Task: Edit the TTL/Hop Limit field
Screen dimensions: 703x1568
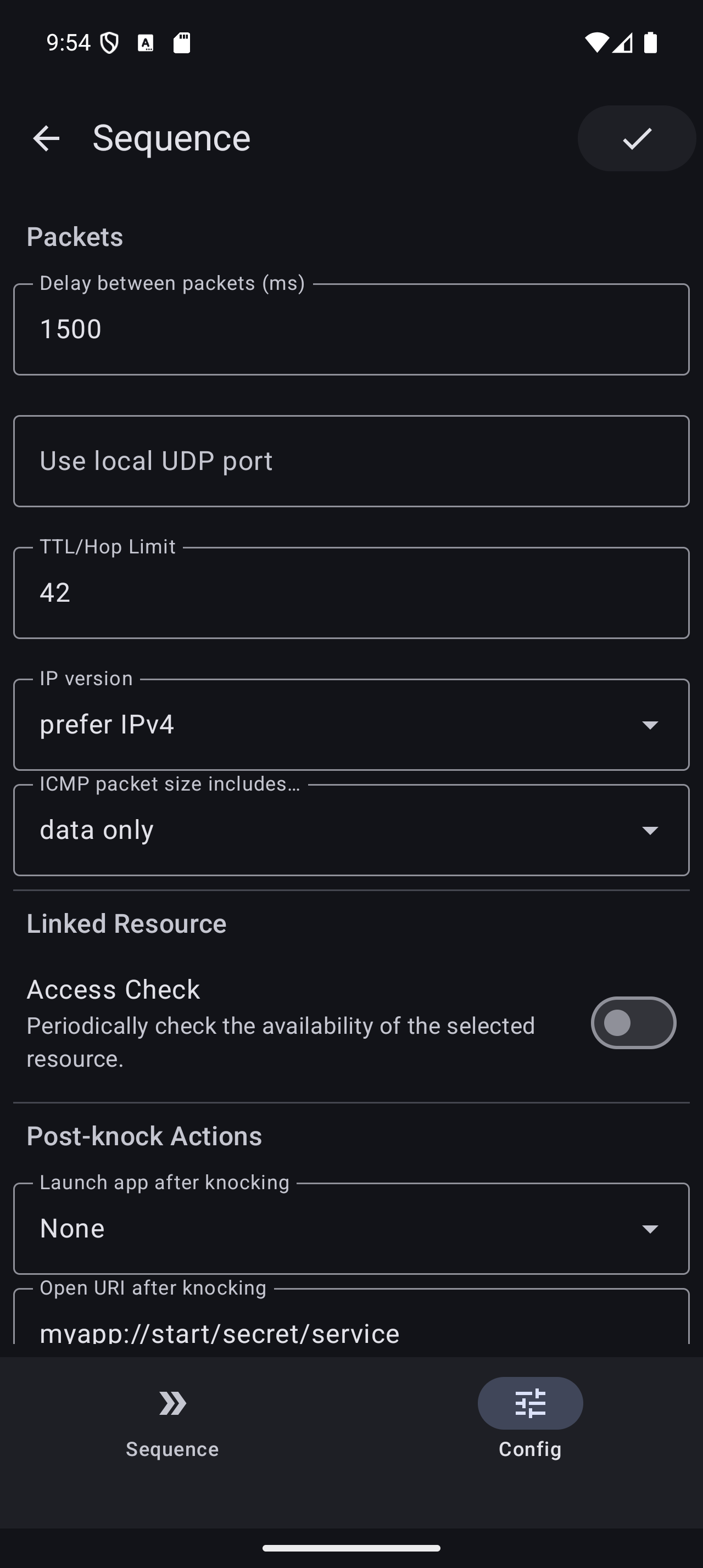Action: (x=351, y=593)
